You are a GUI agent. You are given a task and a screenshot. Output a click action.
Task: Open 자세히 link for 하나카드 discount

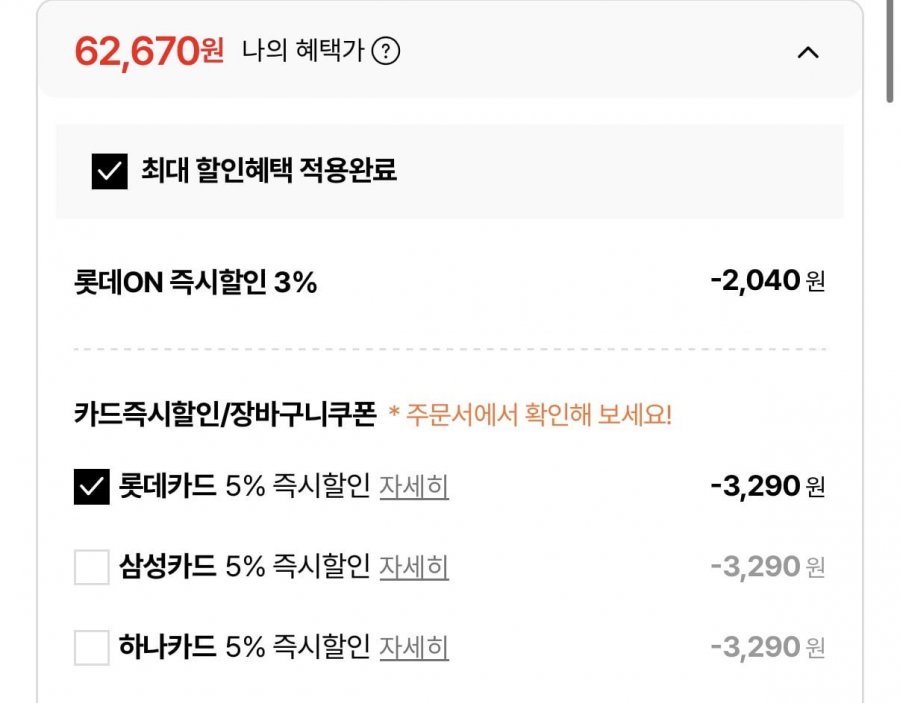(x=413, y=648)
